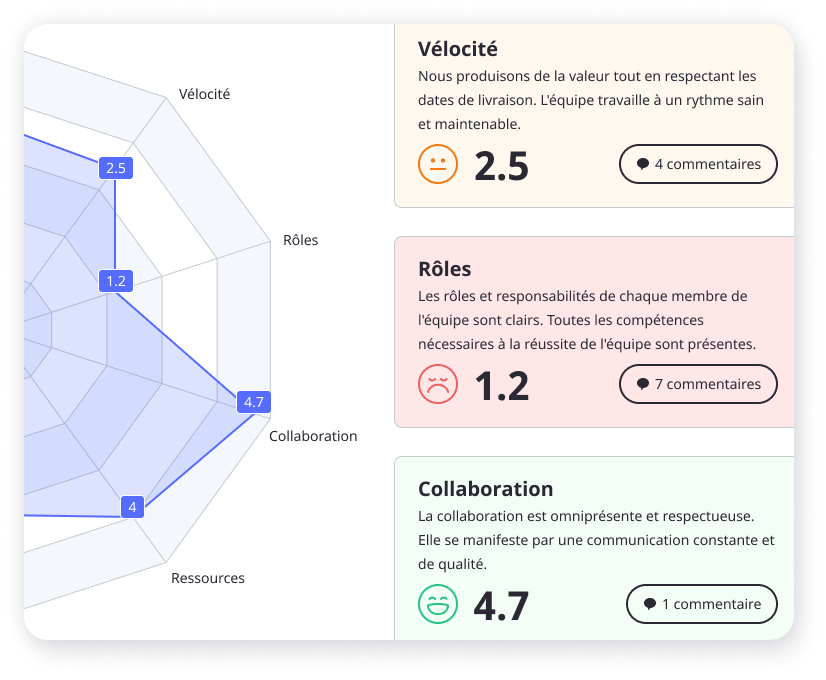
Task: Select the Vélocité axis label on the chart
Action: (204, 94)
